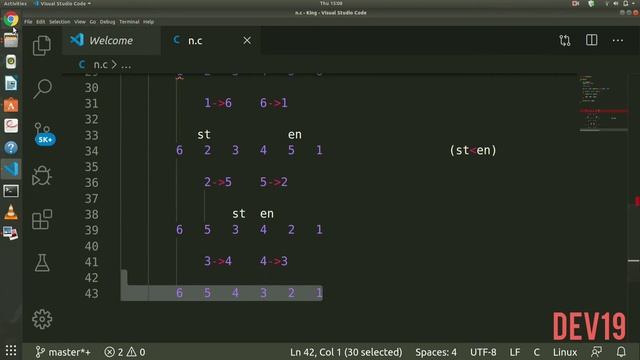This screenshot has width=640, height=360.
Task: Open Problems panel showing 2 errors 0 warnings
Action: point(125,352)
